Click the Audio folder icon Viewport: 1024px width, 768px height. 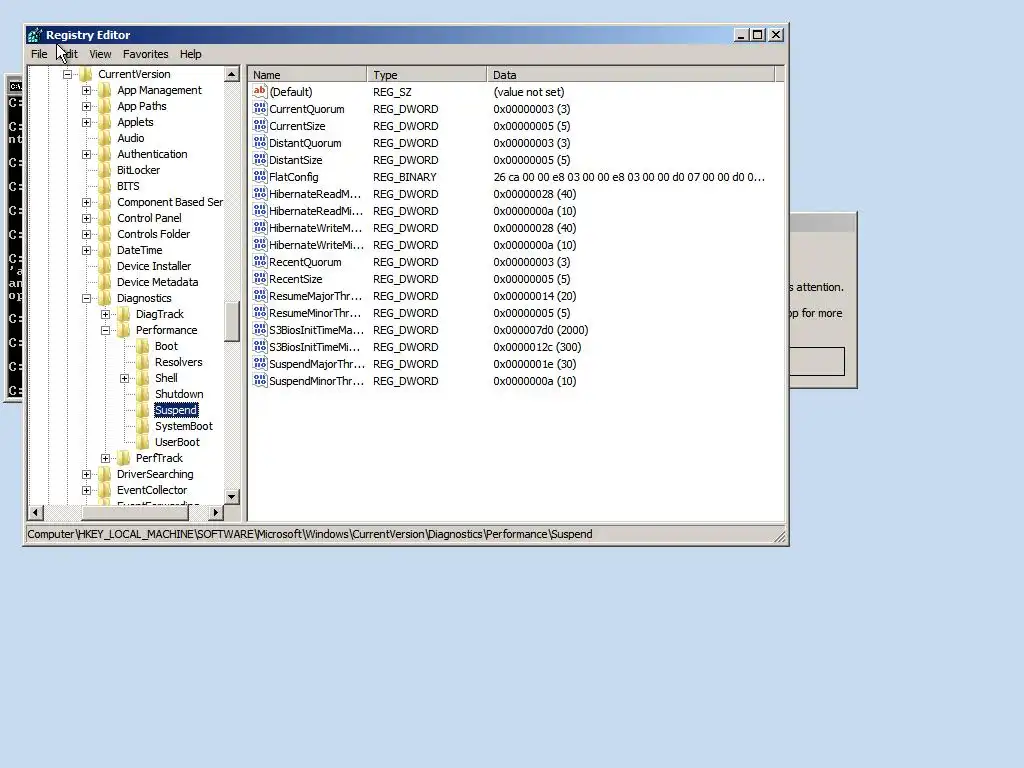[105, 138]
